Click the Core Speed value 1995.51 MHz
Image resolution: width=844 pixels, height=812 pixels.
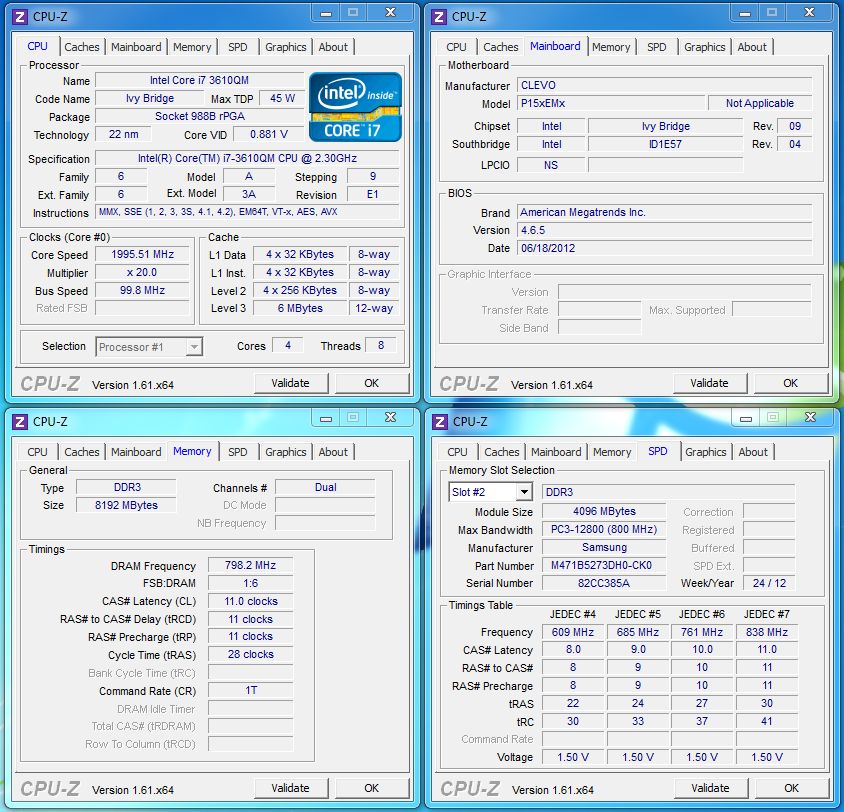point(143,254)
